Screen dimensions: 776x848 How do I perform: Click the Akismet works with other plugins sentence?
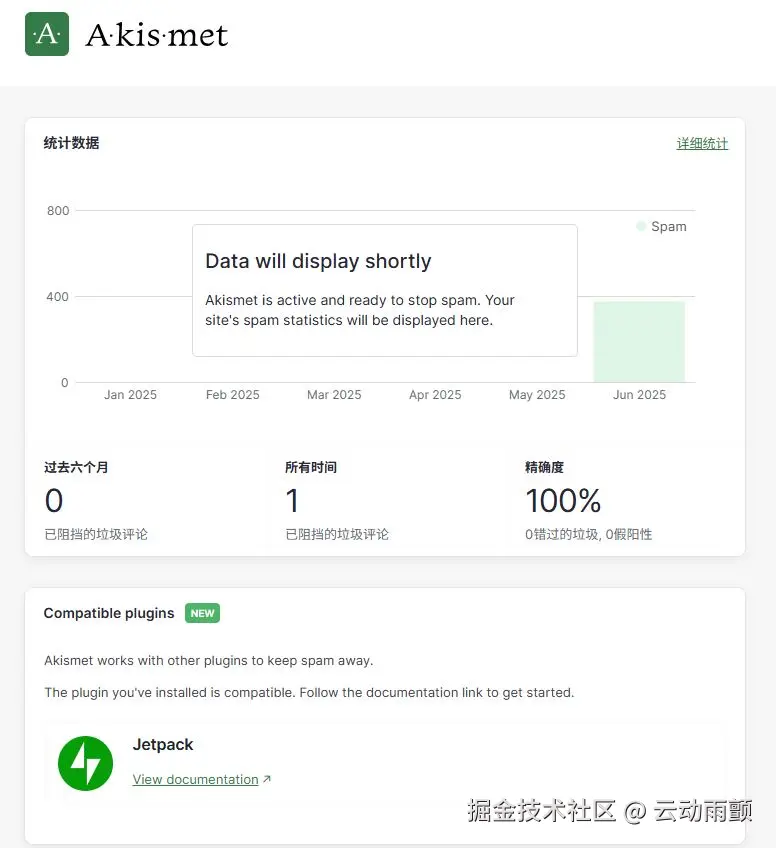click(209, 661)
